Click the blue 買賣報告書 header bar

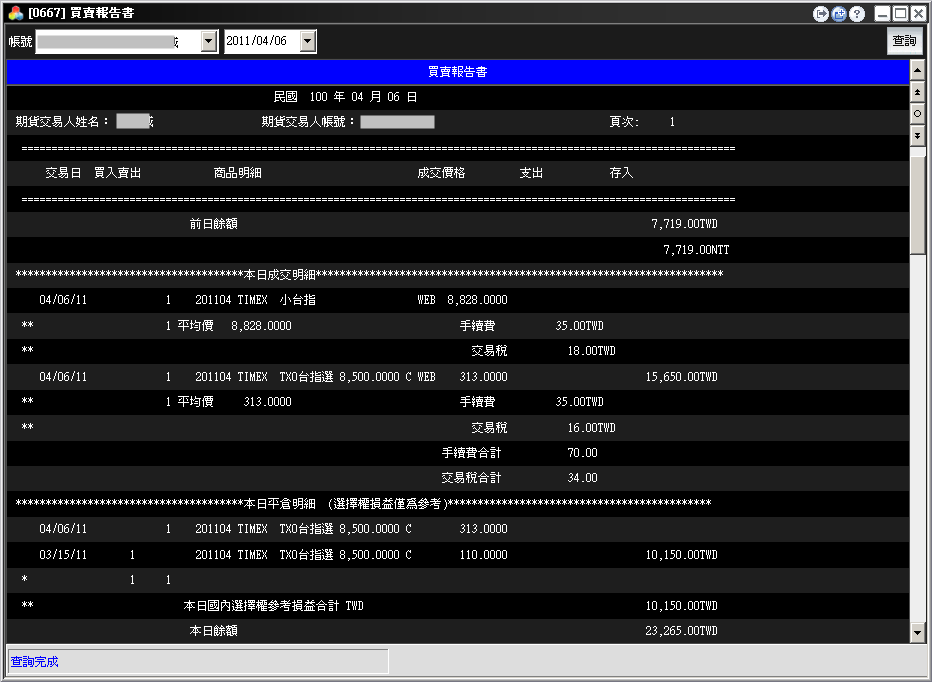point(457,72)
